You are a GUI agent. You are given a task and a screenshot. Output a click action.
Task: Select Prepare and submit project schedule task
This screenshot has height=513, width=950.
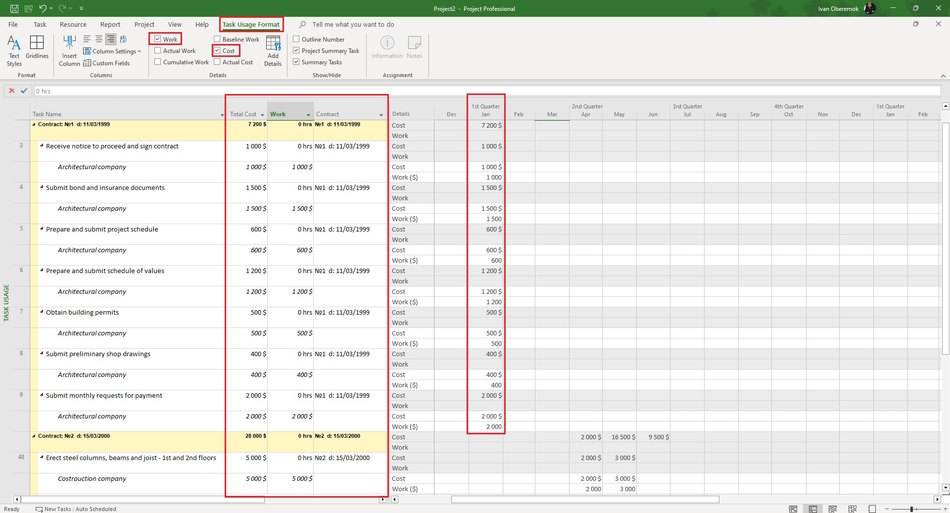point(102,230)
